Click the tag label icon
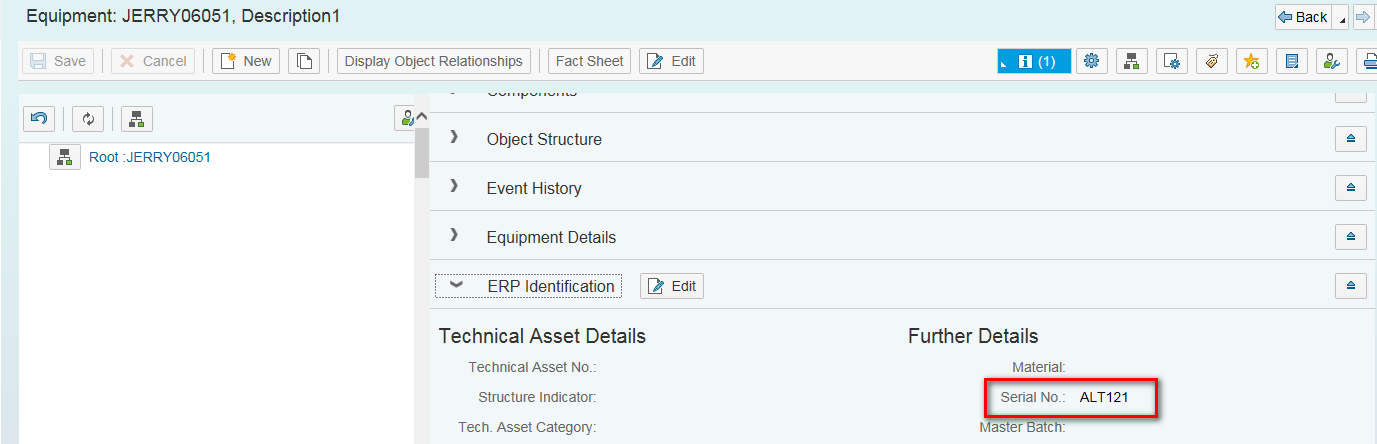This screenshot has height=444, width=1377. (1211, 61)
